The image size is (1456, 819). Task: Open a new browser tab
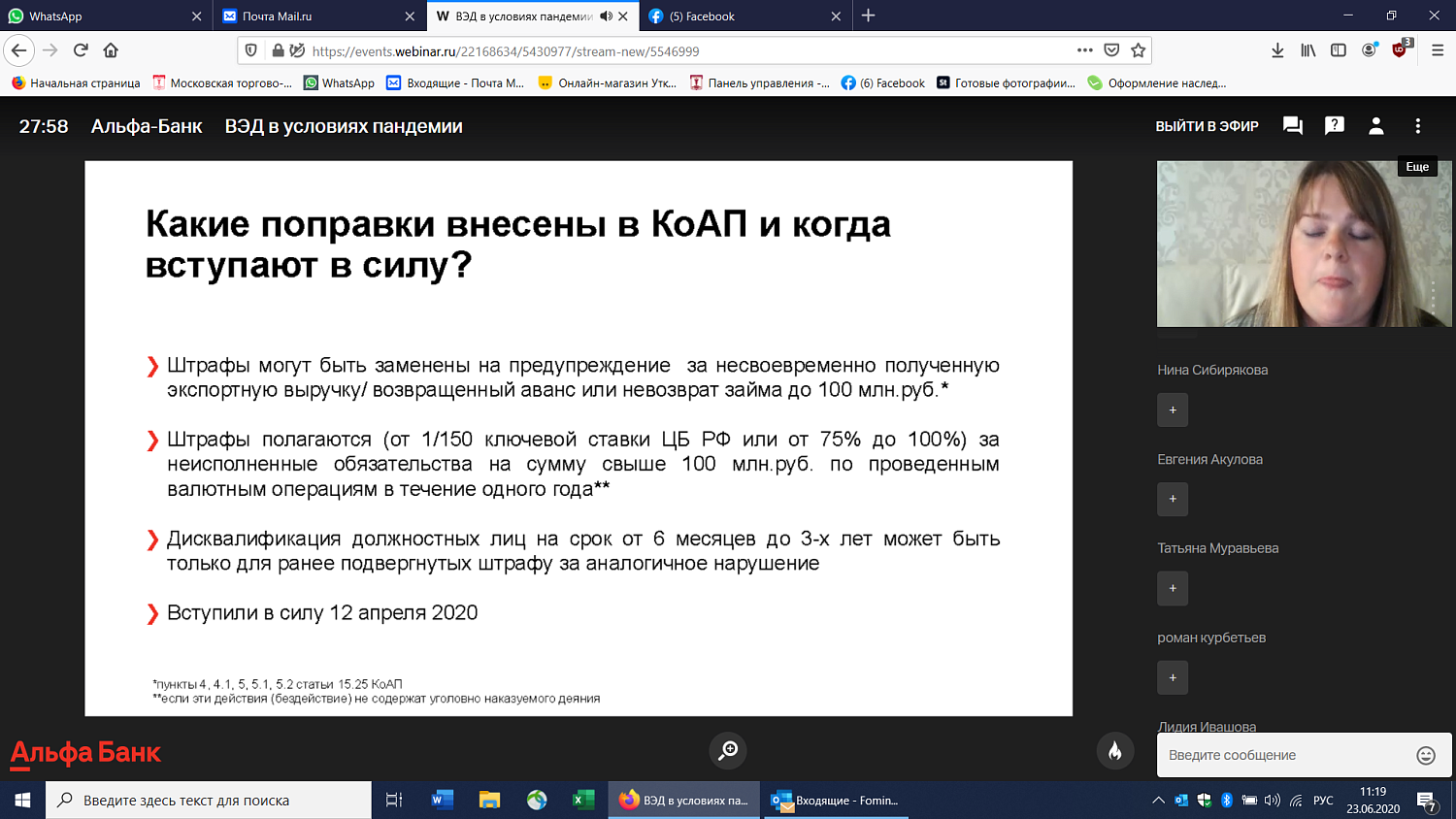coord(868,16)
